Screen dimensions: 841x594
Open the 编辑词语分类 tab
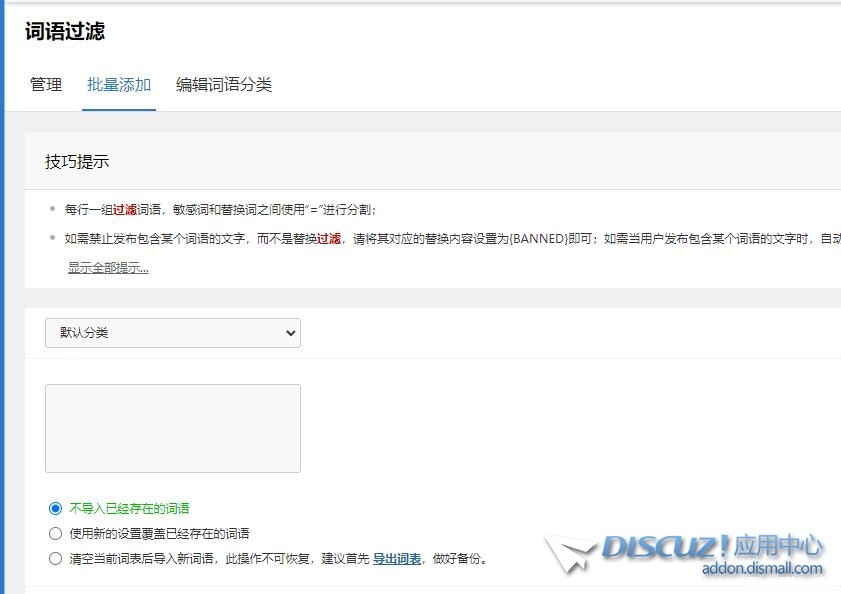coord(224,85)
